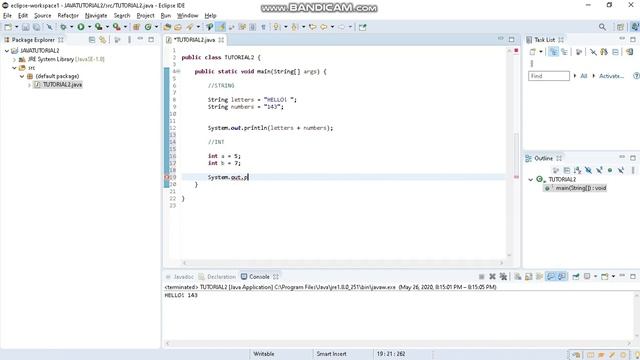Open the Display Selected Console dropdown

[596, 277]
